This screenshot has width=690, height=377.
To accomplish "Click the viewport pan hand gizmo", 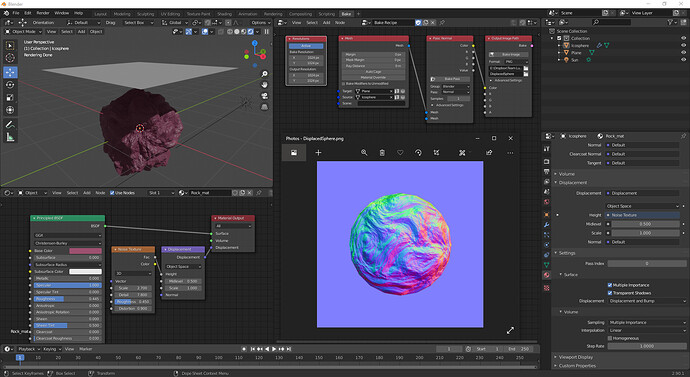I will point(264,85).
